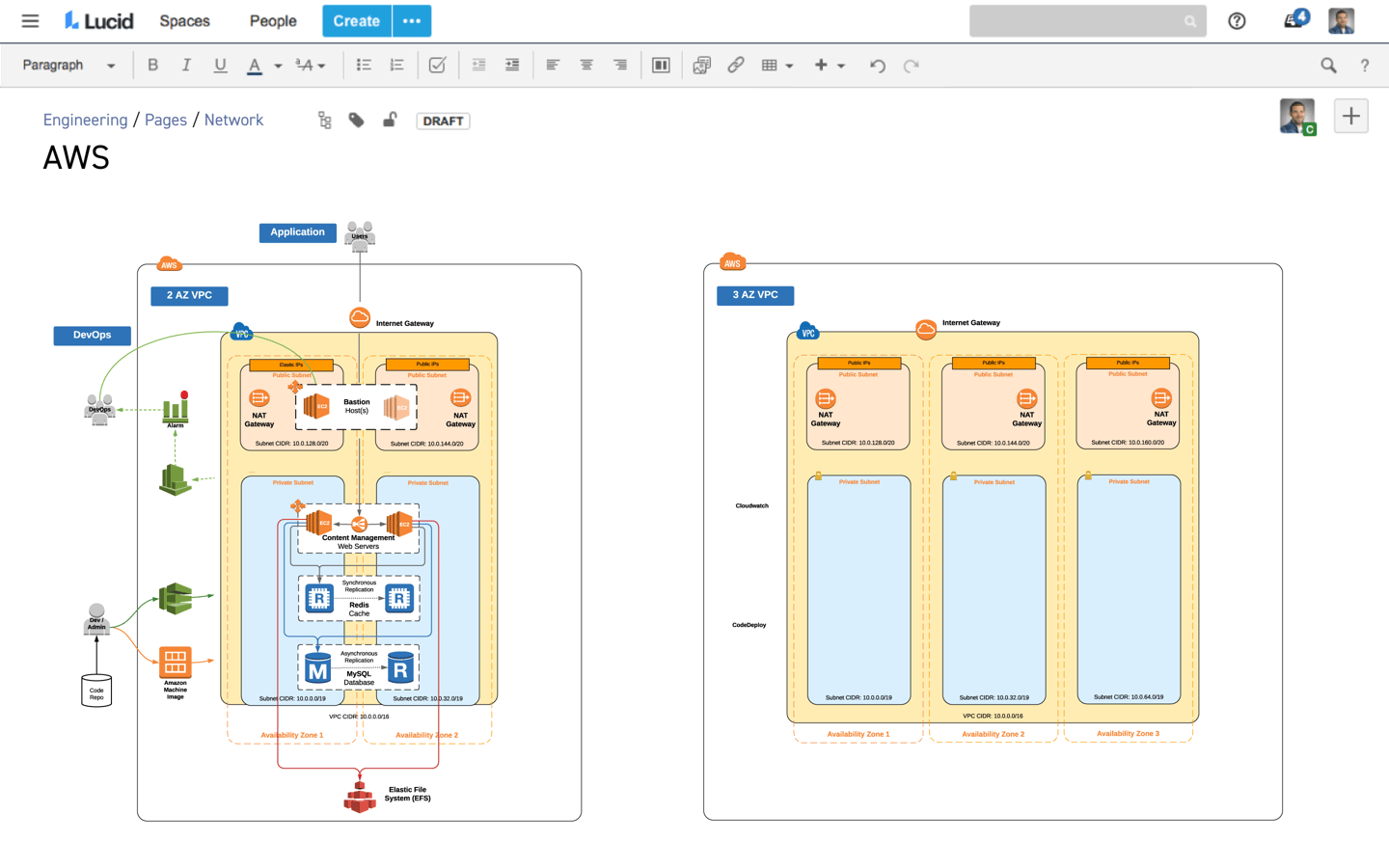Screen dimensions: 1389x868
Task: Apply italic formatting
Action: pos(186,65)
